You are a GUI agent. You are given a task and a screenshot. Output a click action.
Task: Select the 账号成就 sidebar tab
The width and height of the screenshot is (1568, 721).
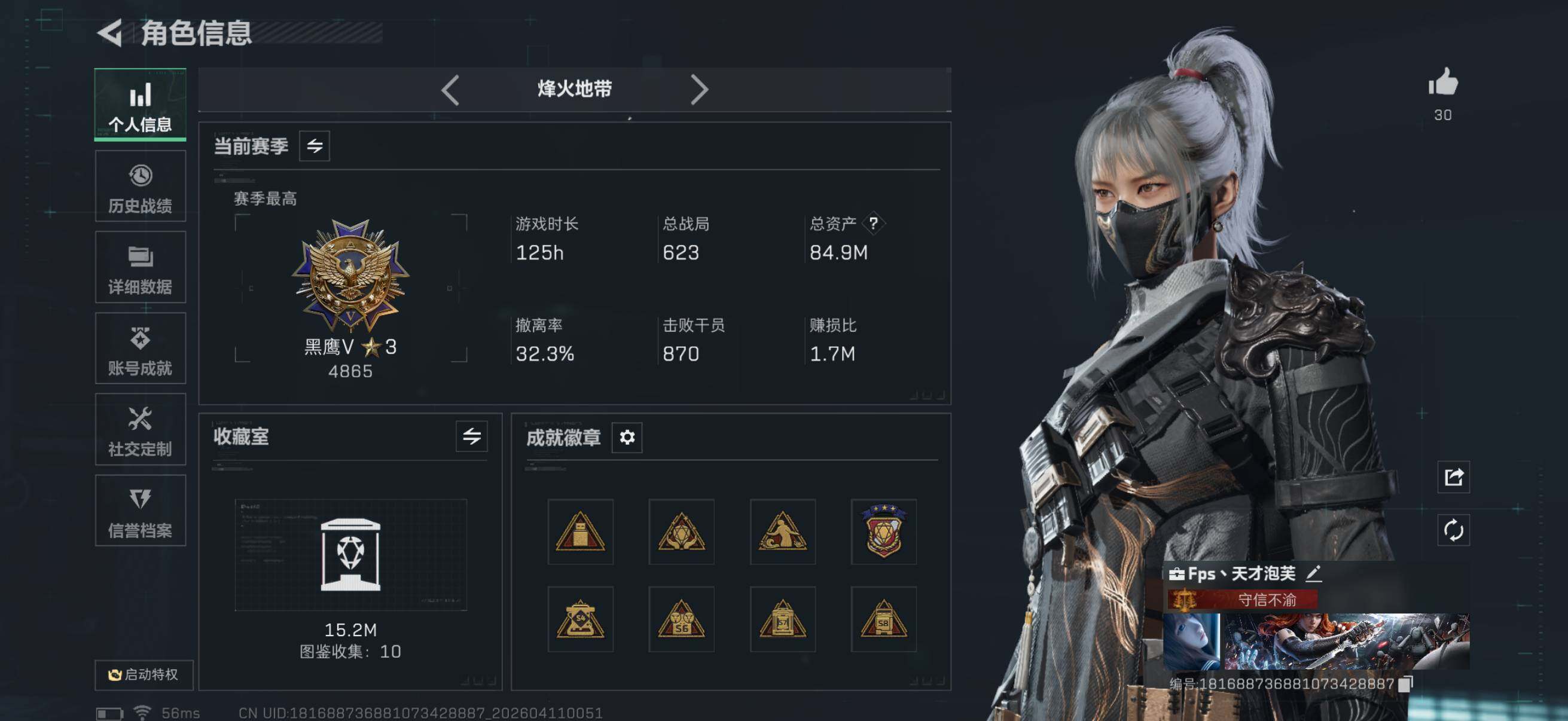coord(141,349)
